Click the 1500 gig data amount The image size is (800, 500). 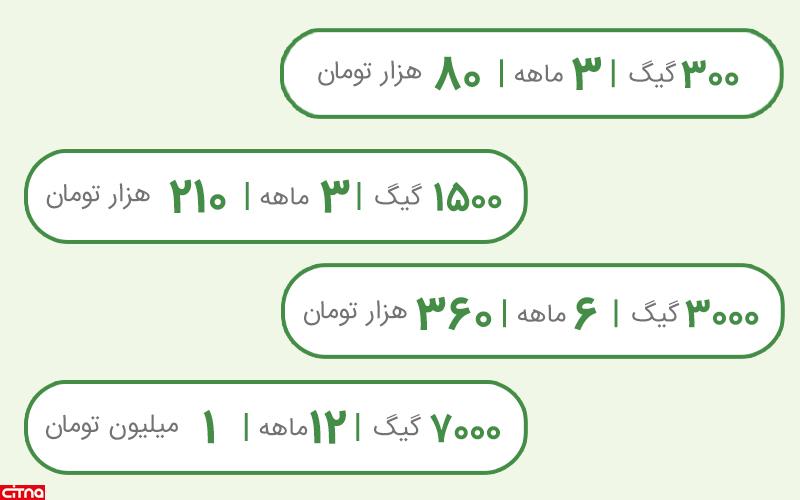[x=467, y=197]
